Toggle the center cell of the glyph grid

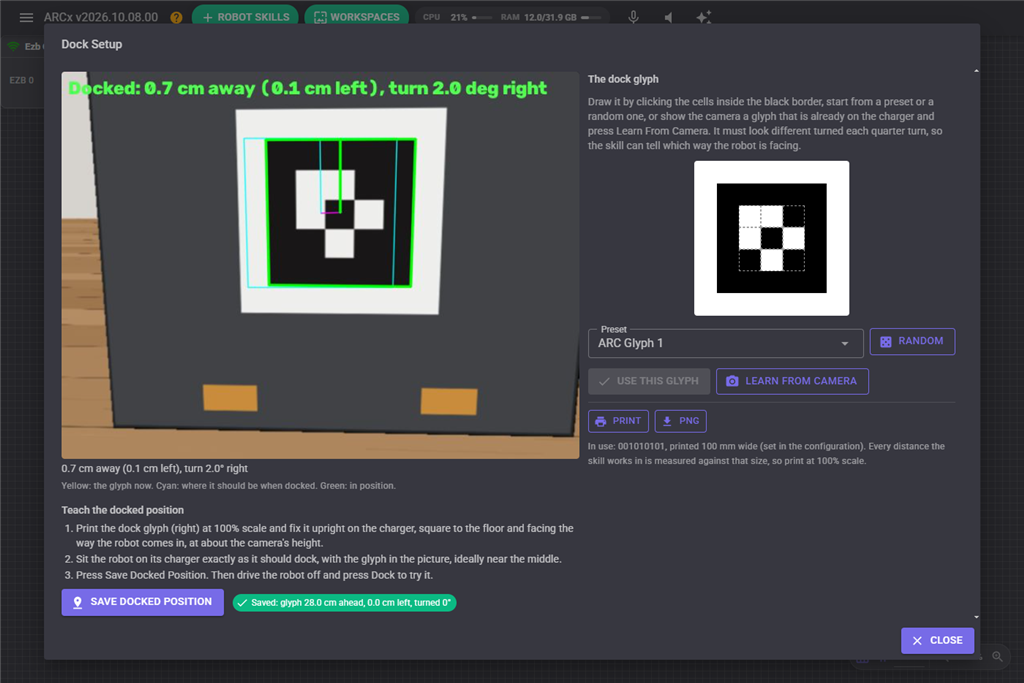point(772,238)
